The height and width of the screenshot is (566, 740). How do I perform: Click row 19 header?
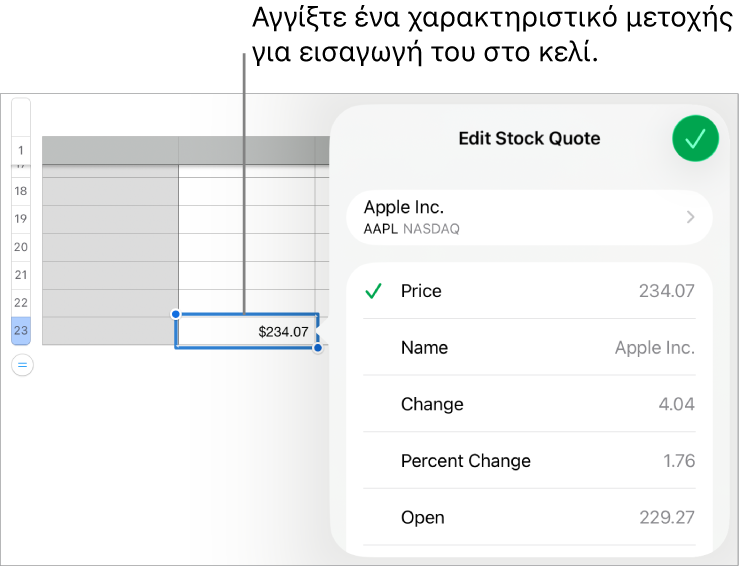21,219
